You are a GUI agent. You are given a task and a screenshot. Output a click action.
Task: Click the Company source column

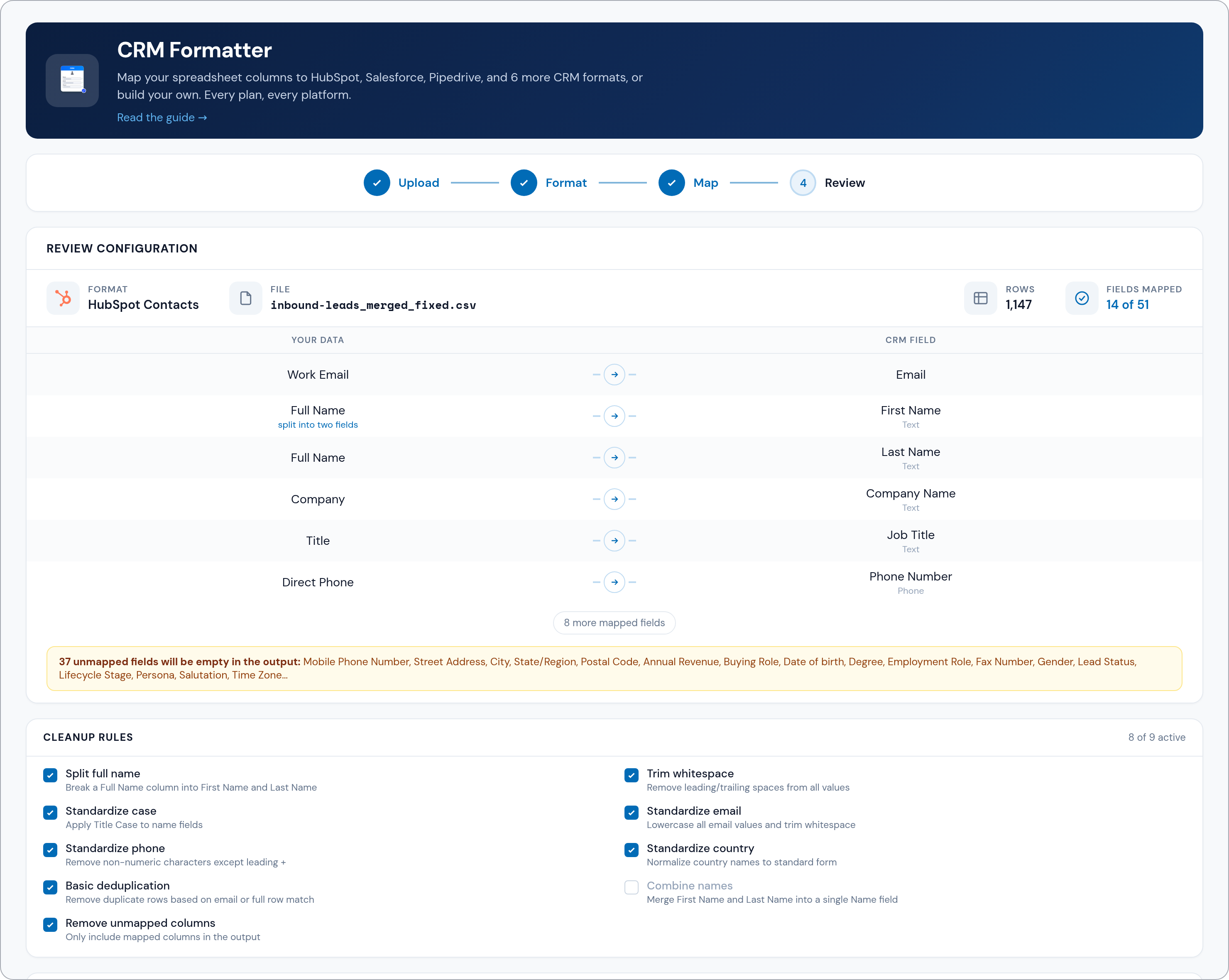(x=318, y=500)
